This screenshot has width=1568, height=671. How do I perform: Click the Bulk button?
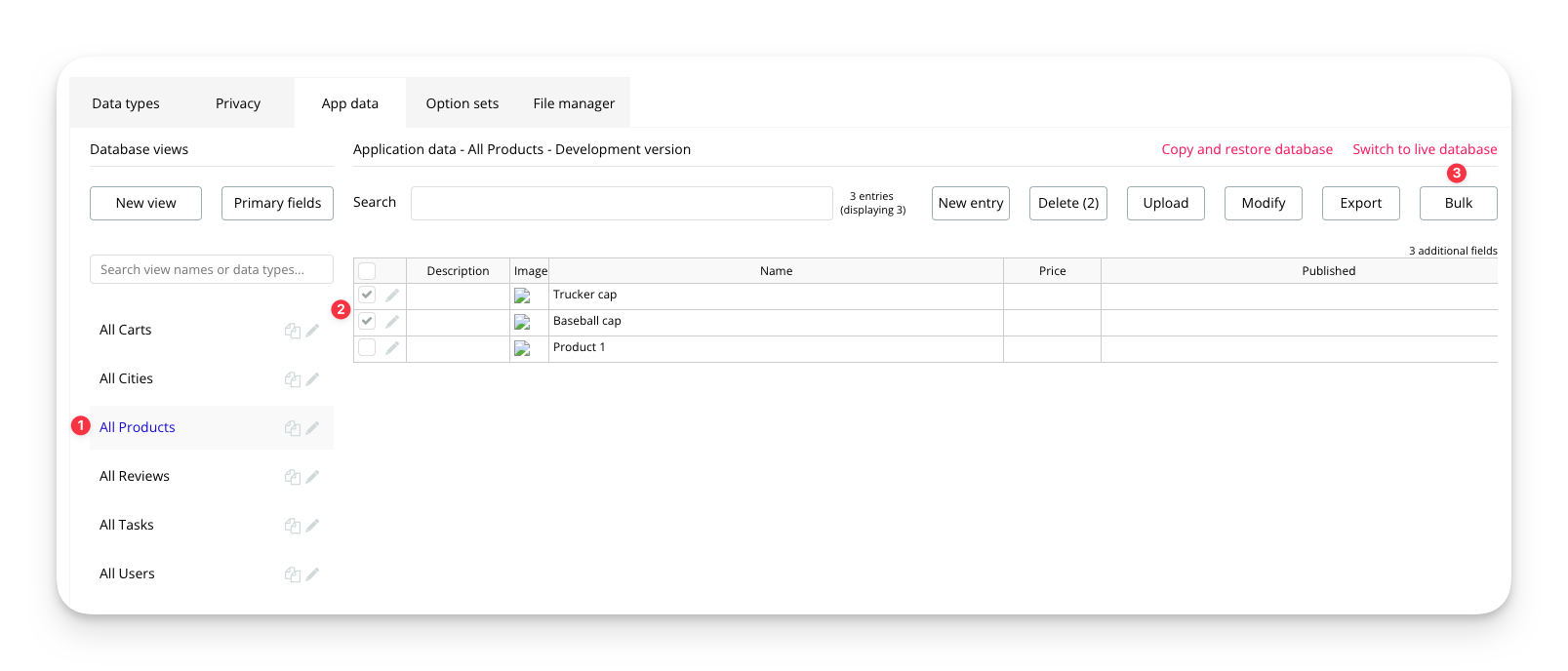(1459, 203)
